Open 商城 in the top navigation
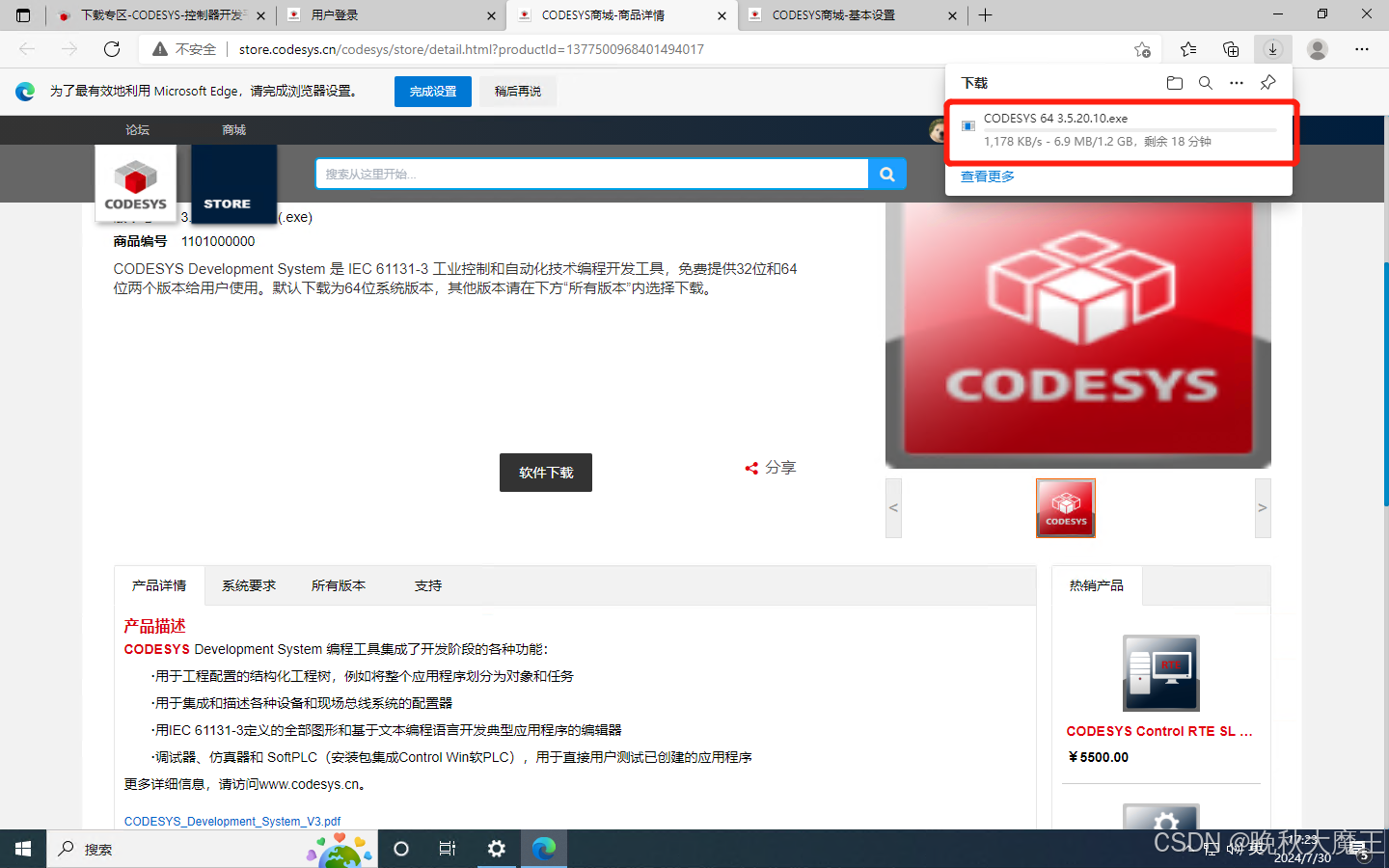 pyautogui.click(x=234, y=130)
